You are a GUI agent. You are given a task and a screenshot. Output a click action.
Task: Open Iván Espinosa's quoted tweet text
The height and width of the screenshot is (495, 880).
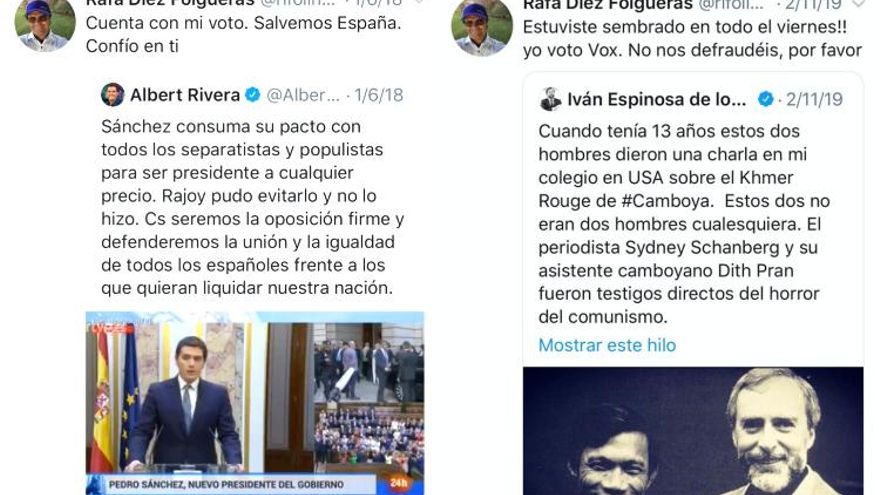[684, 224]
